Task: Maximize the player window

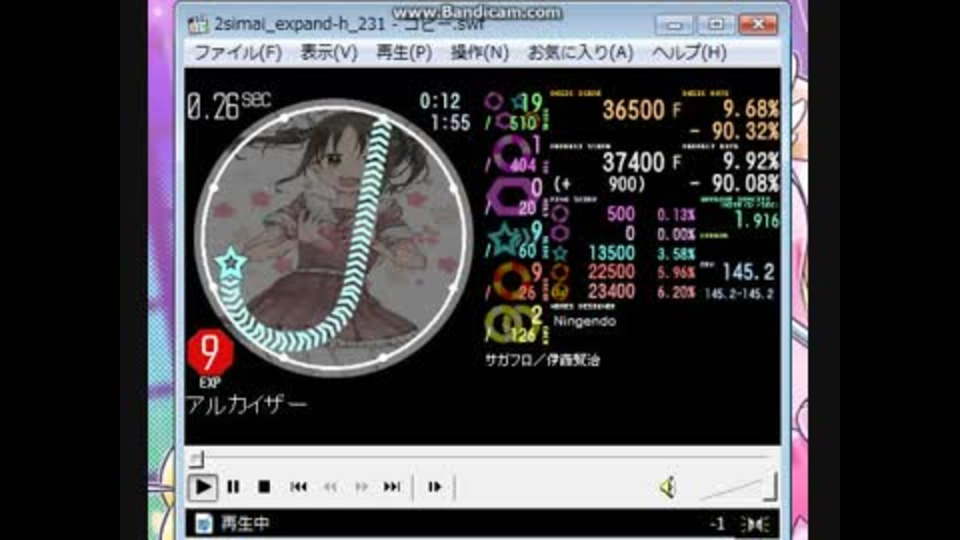Action: click(715, 25)
